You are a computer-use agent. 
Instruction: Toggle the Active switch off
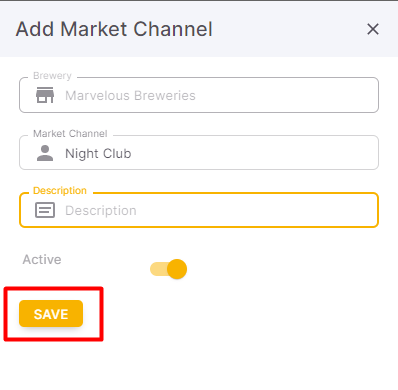[168, 269]
